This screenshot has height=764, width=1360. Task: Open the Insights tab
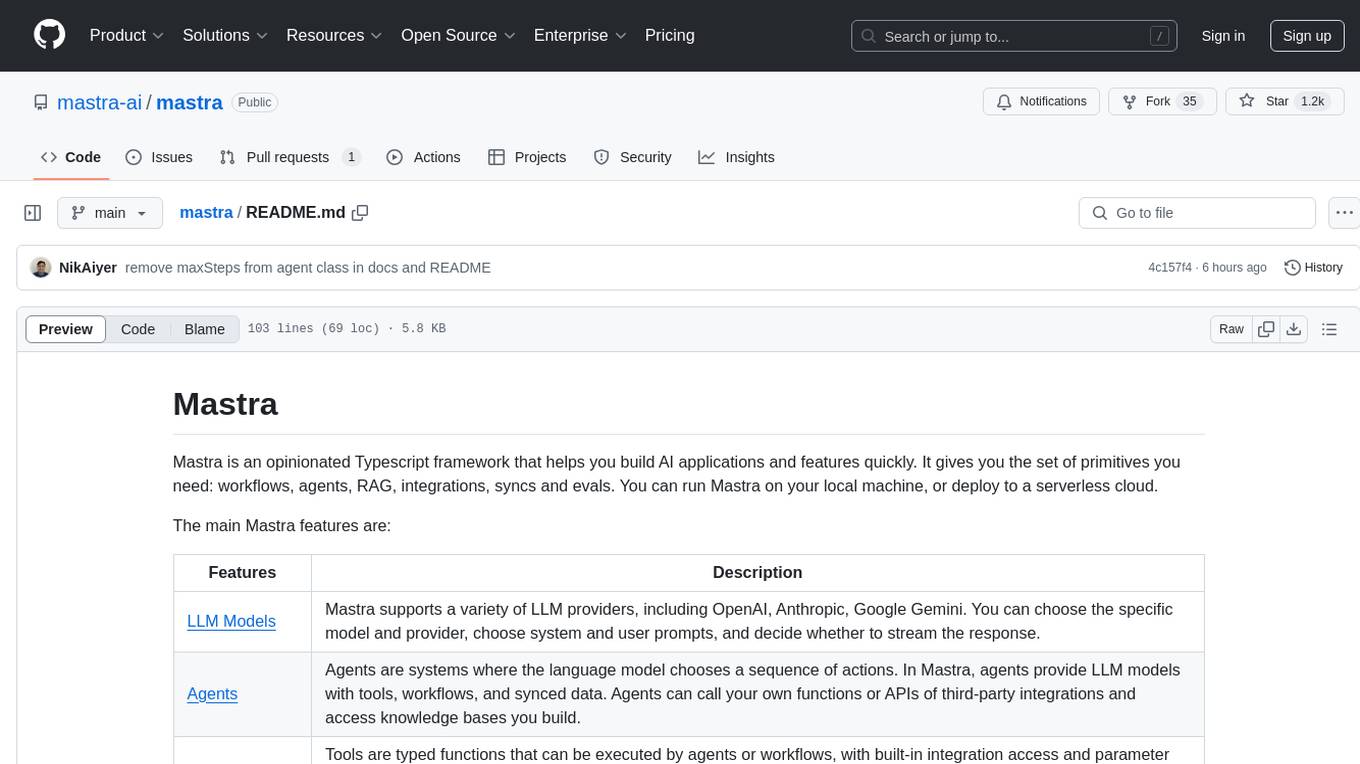[x=736, y=157]
